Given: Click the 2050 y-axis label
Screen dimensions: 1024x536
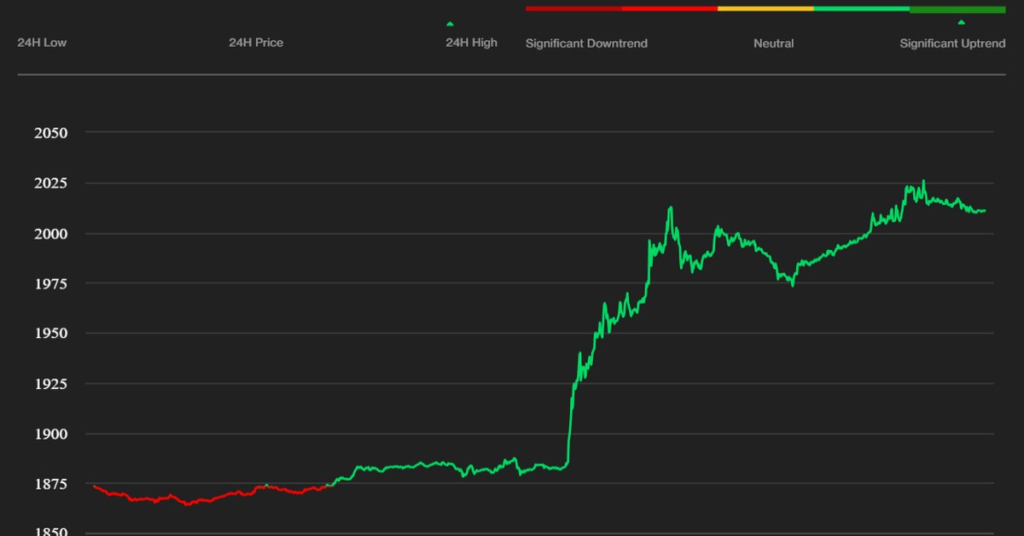Looking at the screenshot, I should [50, 133].
